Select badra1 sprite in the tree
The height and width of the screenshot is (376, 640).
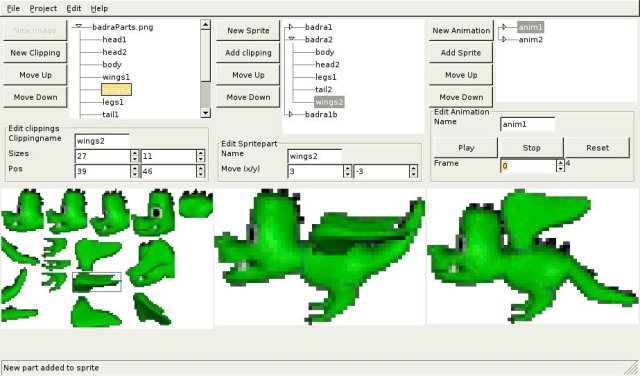click(319, 27)
